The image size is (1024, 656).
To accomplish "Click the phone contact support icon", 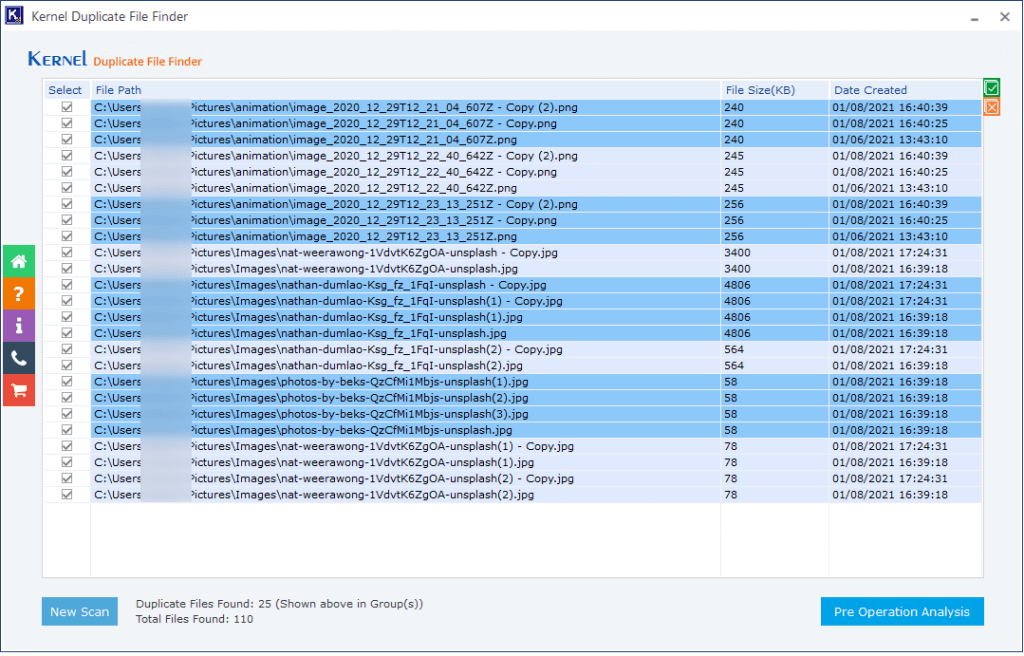I will click(19, 357).
